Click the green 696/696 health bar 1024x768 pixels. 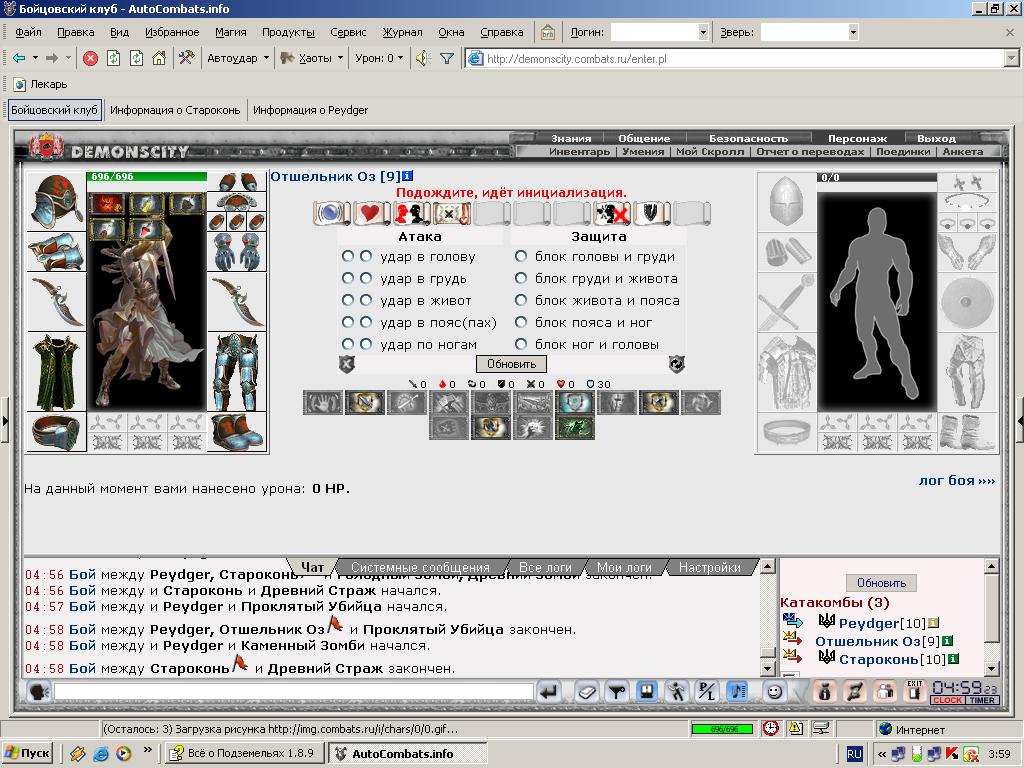[146, 176]
